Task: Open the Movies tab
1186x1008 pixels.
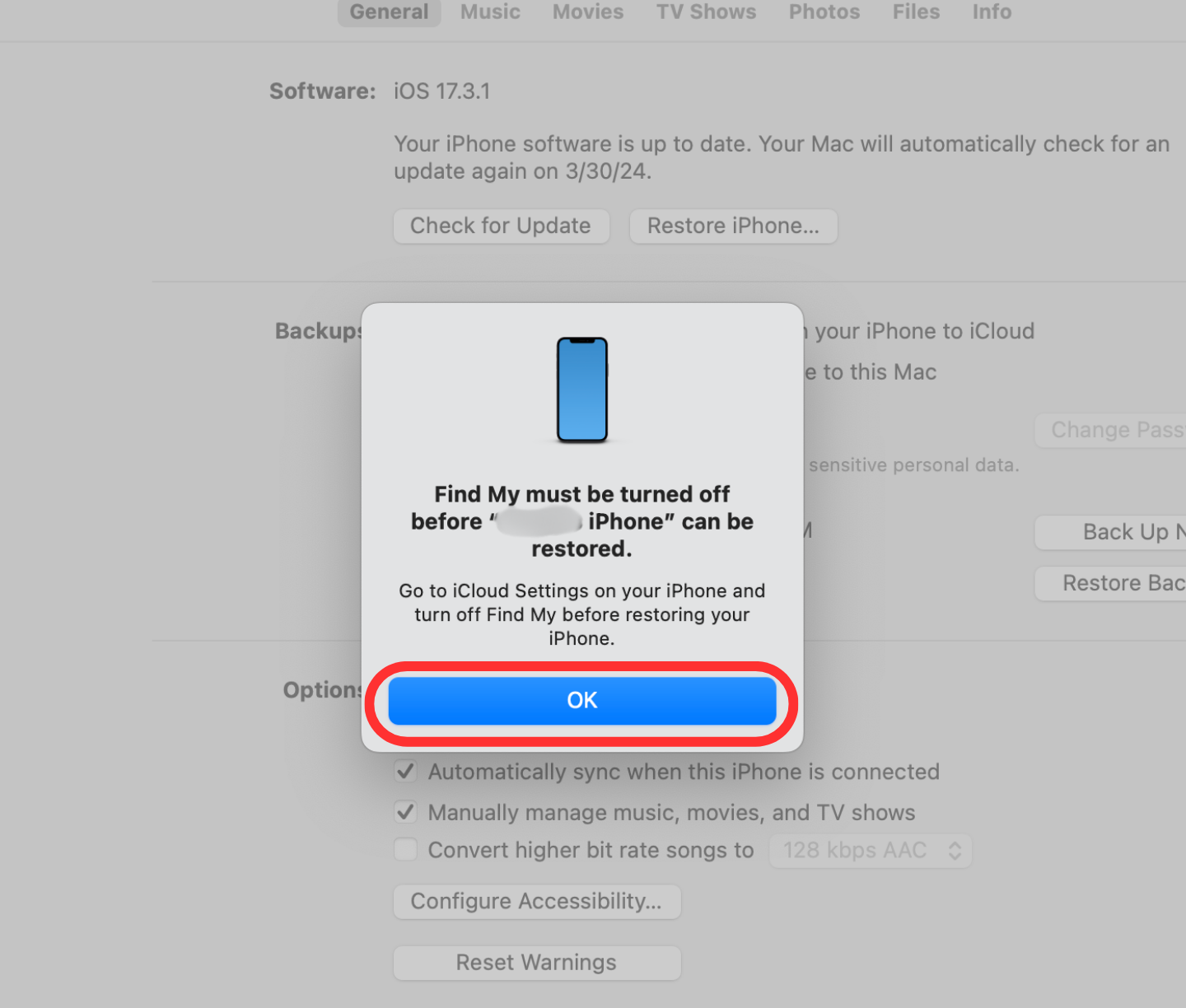Action: (588, 12)
